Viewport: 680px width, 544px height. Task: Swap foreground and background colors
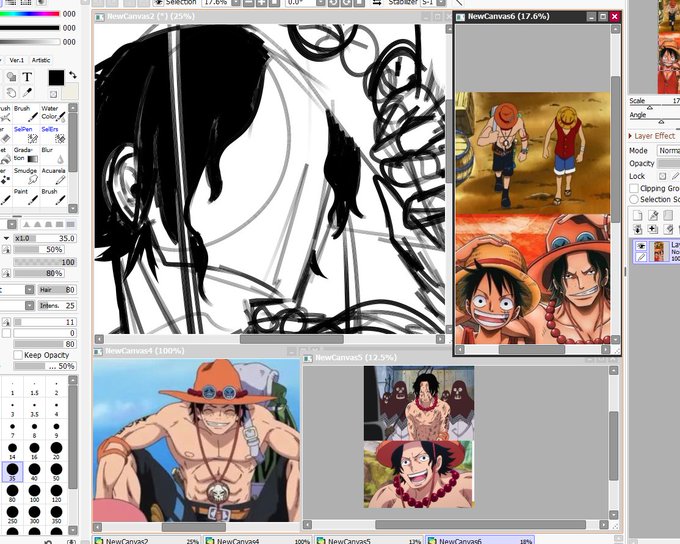(72, 75)
